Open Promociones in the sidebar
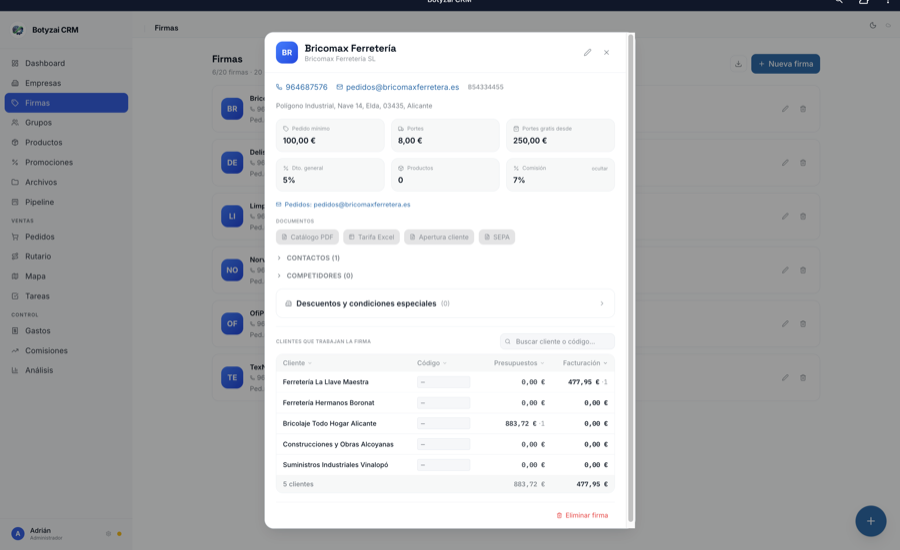Screen dimensions: 900x550 (66, 162)
